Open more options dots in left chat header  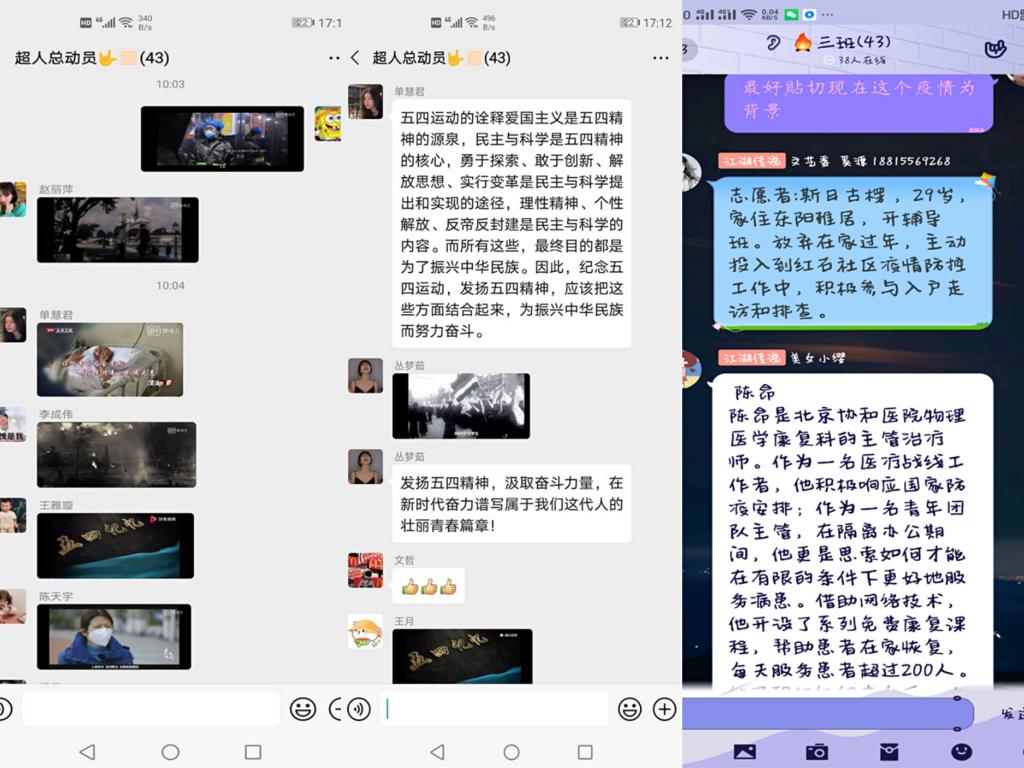(x=334, y=58)
